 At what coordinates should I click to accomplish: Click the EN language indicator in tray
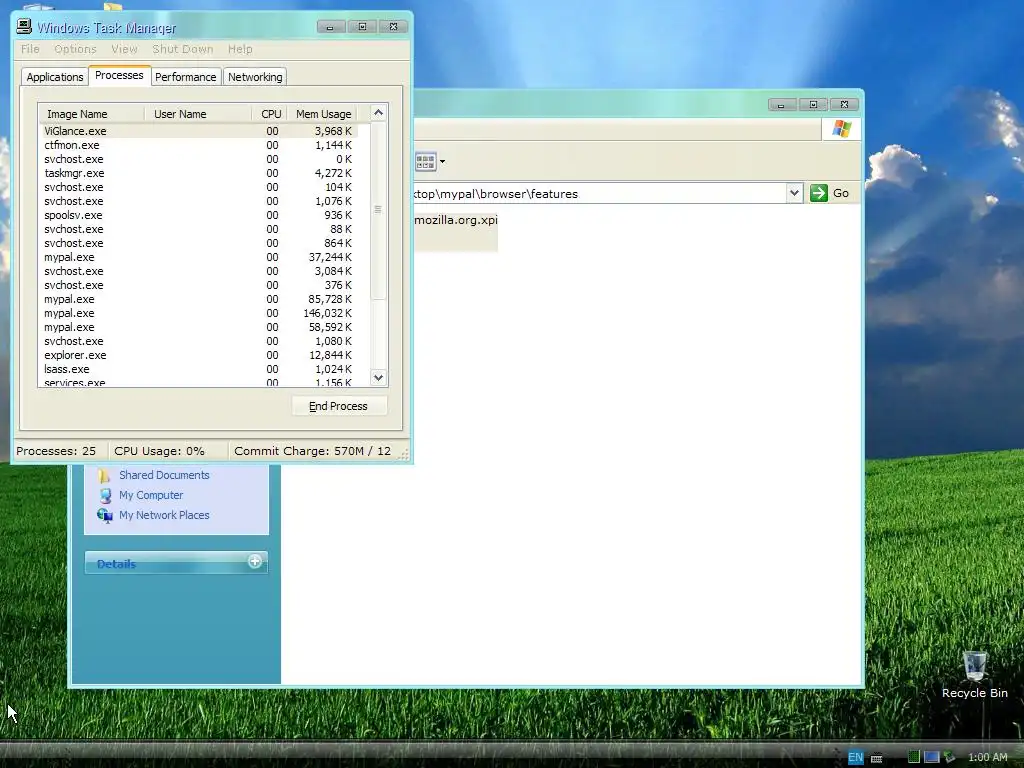[856, 758]
